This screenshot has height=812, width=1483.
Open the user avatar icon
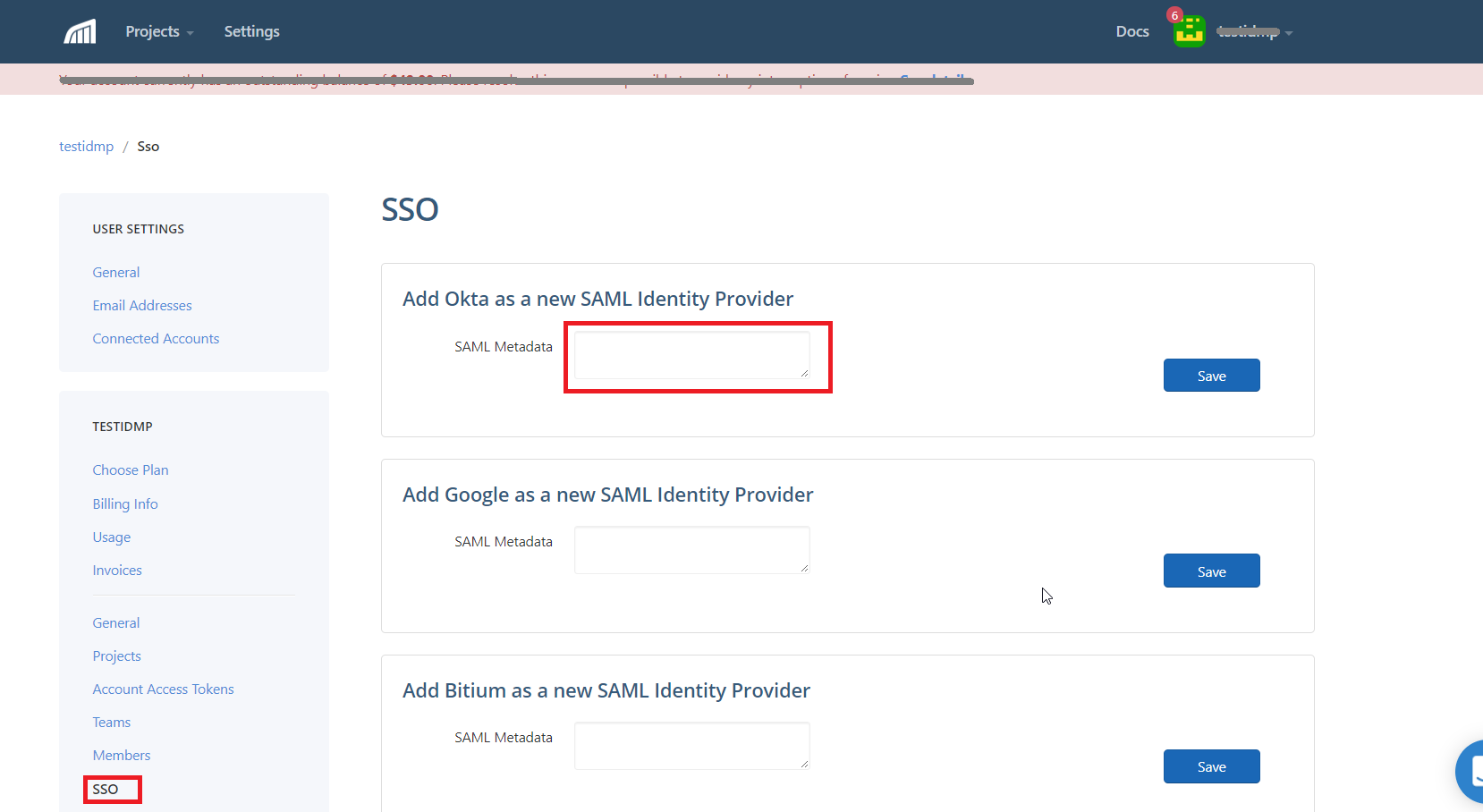[x=1189, y=32]
